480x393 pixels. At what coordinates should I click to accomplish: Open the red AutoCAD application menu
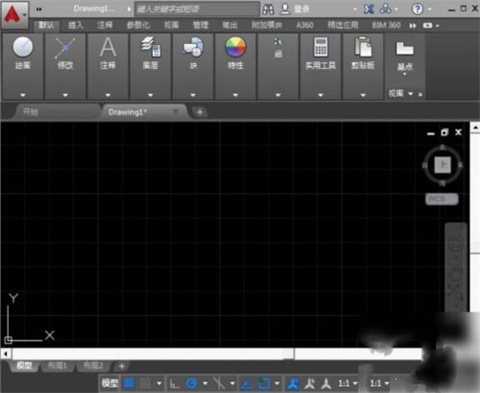click(x=14, y=14)
